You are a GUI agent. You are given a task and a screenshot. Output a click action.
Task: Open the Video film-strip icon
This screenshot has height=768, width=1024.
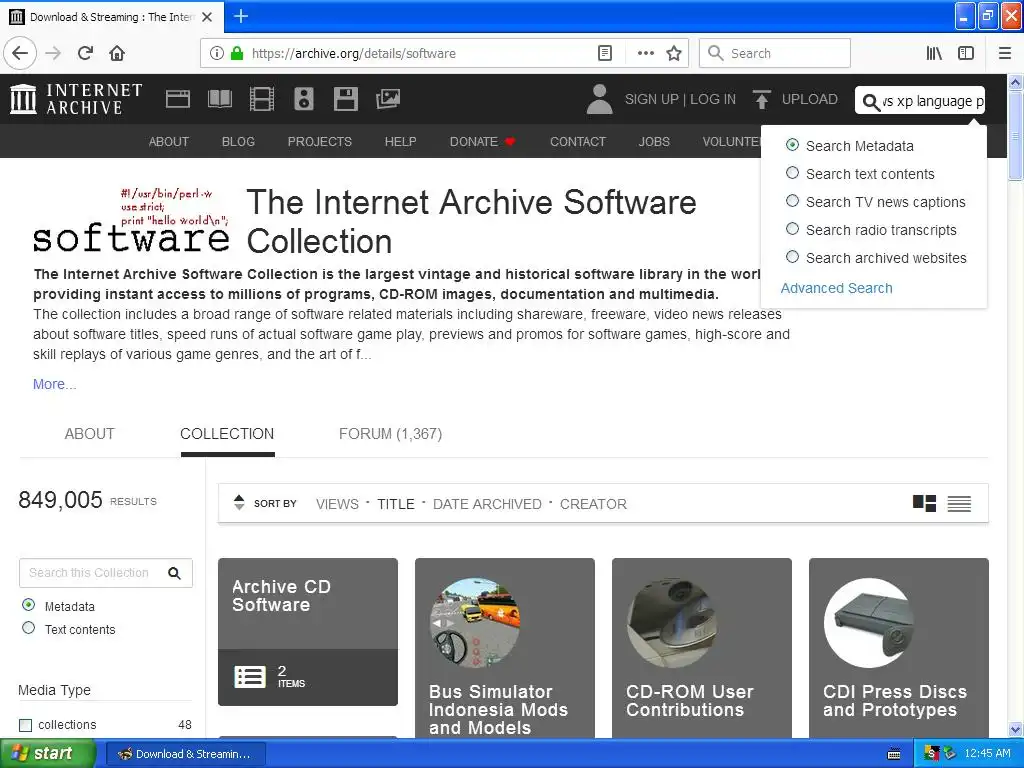[x=262, y=99]
